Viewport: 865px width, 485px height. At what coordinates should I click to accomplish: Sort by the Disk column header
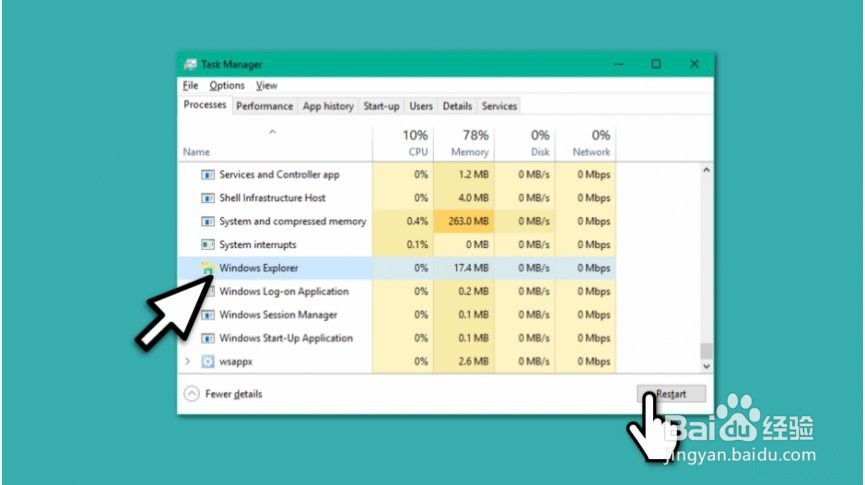coord(525,143)
